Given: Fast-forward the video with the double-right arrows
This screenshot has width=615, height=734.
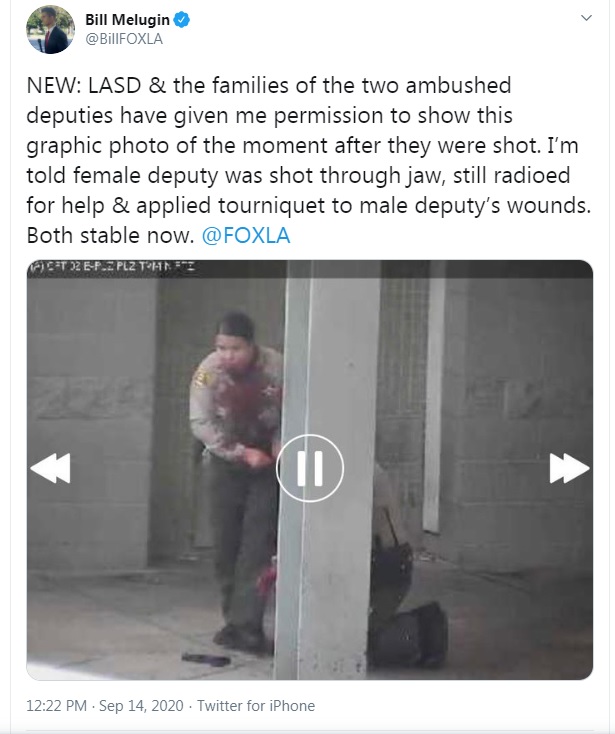Looking at the screenshot, I should (569, 468).
